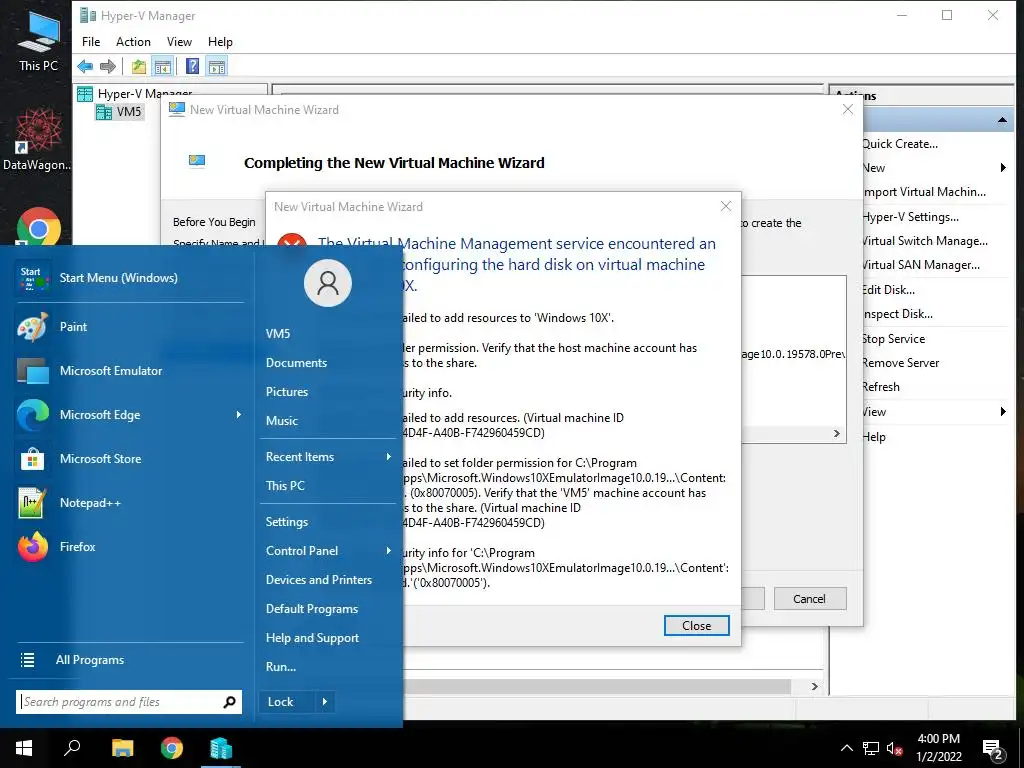This screenshot has height=768, width=1024.
Task: Click the search magnifier in Start search box
Action: pyautogui.click(x=229, y=702)
